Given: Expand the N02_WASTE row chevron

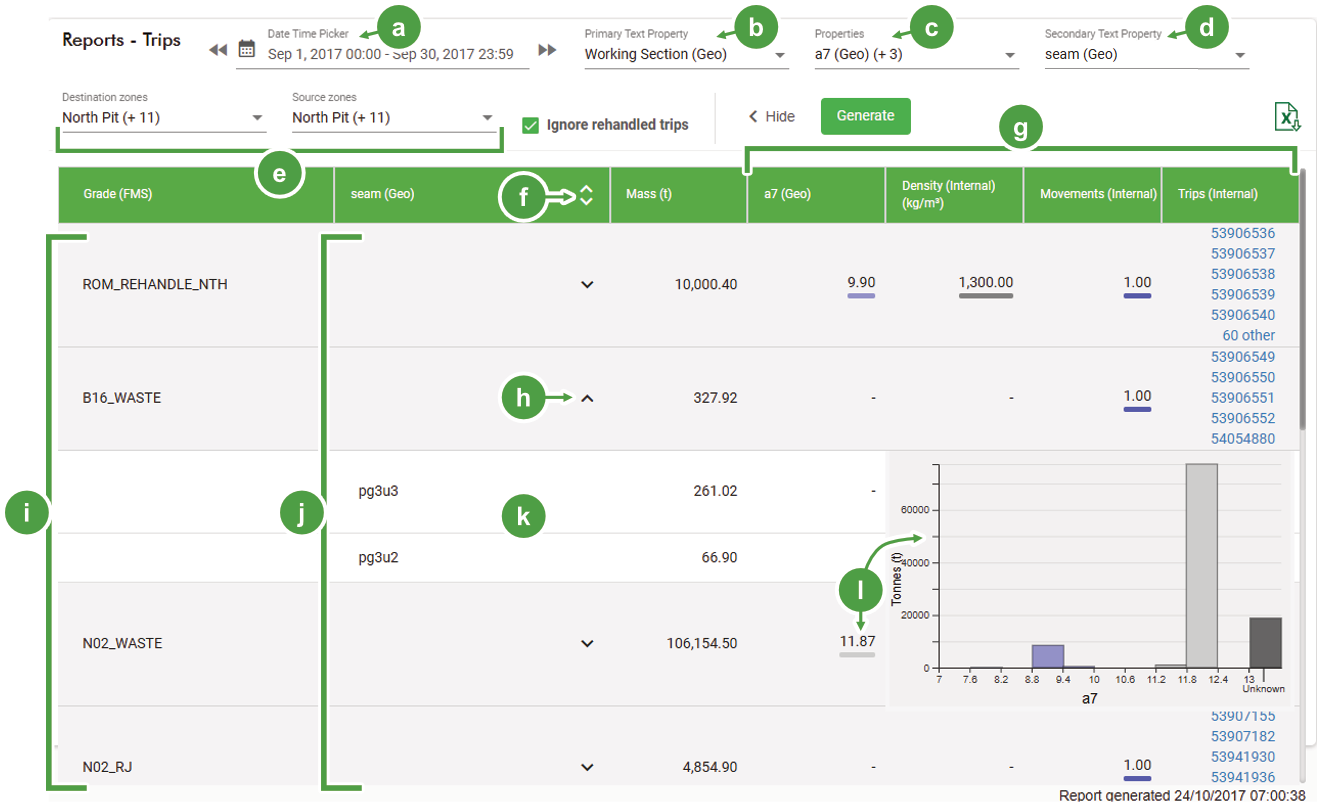Looking at the screenshot, I should (587, 644).
